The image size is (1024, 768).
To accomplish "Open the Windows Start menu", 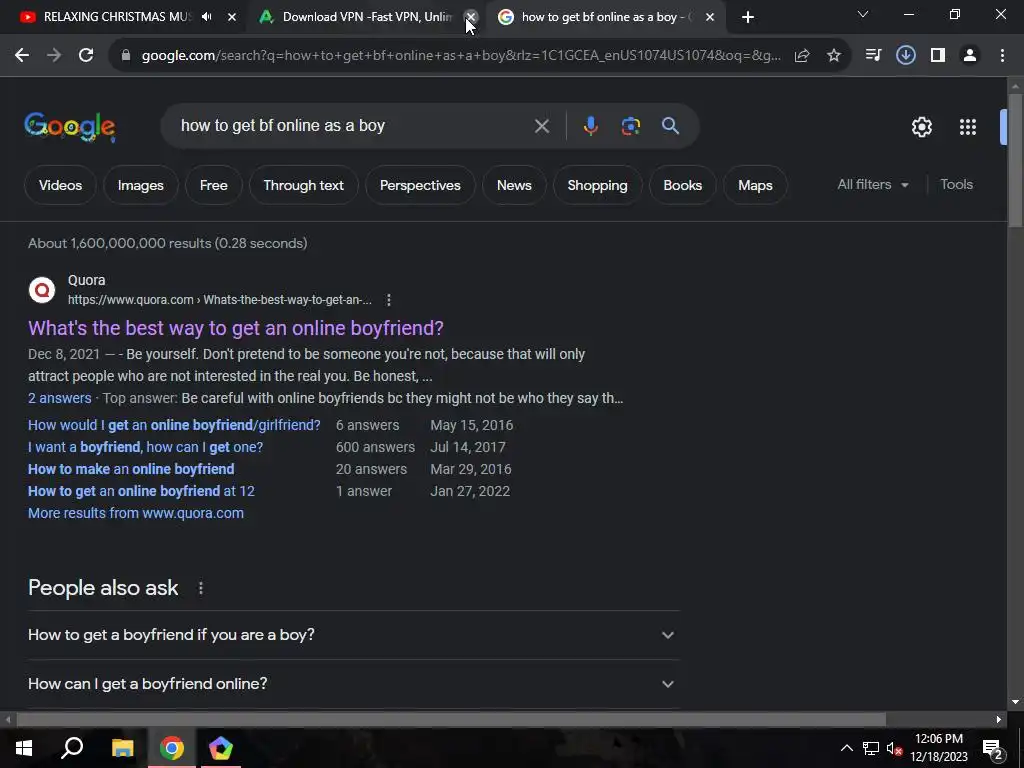I will click(x=24, y=748).
